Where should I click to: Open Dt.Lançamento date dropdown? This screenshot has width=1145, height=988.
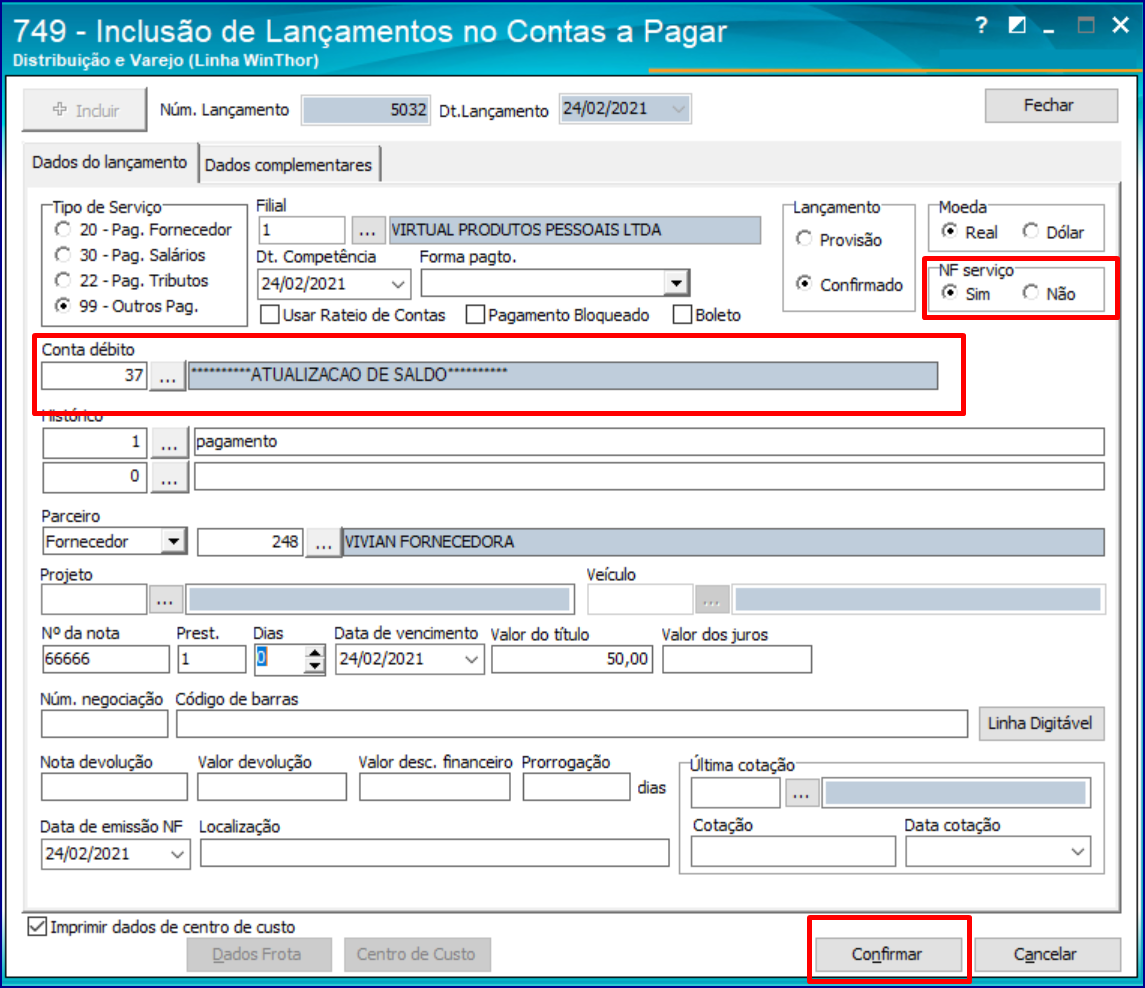click(678, 110)
